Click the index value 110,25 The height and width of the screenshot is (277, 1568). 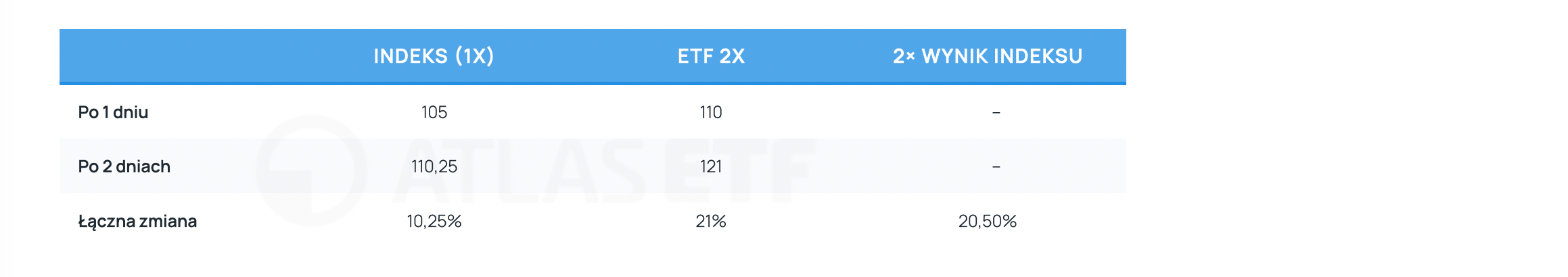click(434, 167)
